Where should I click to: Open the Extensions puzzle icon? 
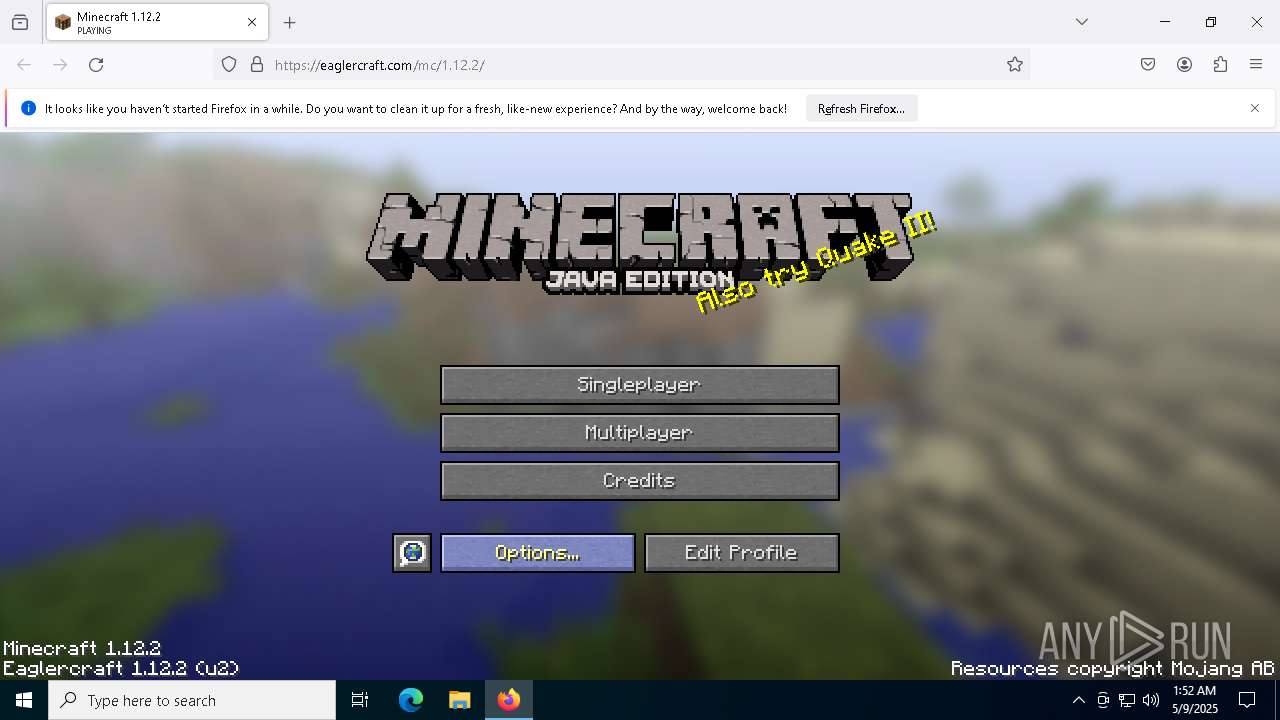(1220, 65)
